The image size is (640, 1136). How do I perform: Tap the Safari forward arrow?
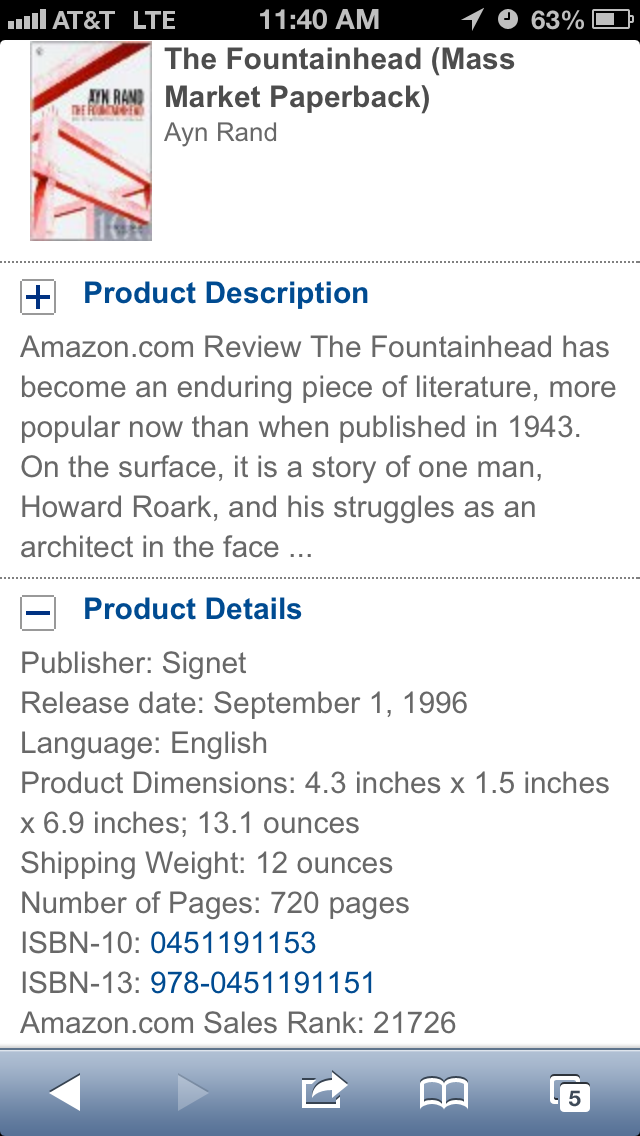(192, 1093)
